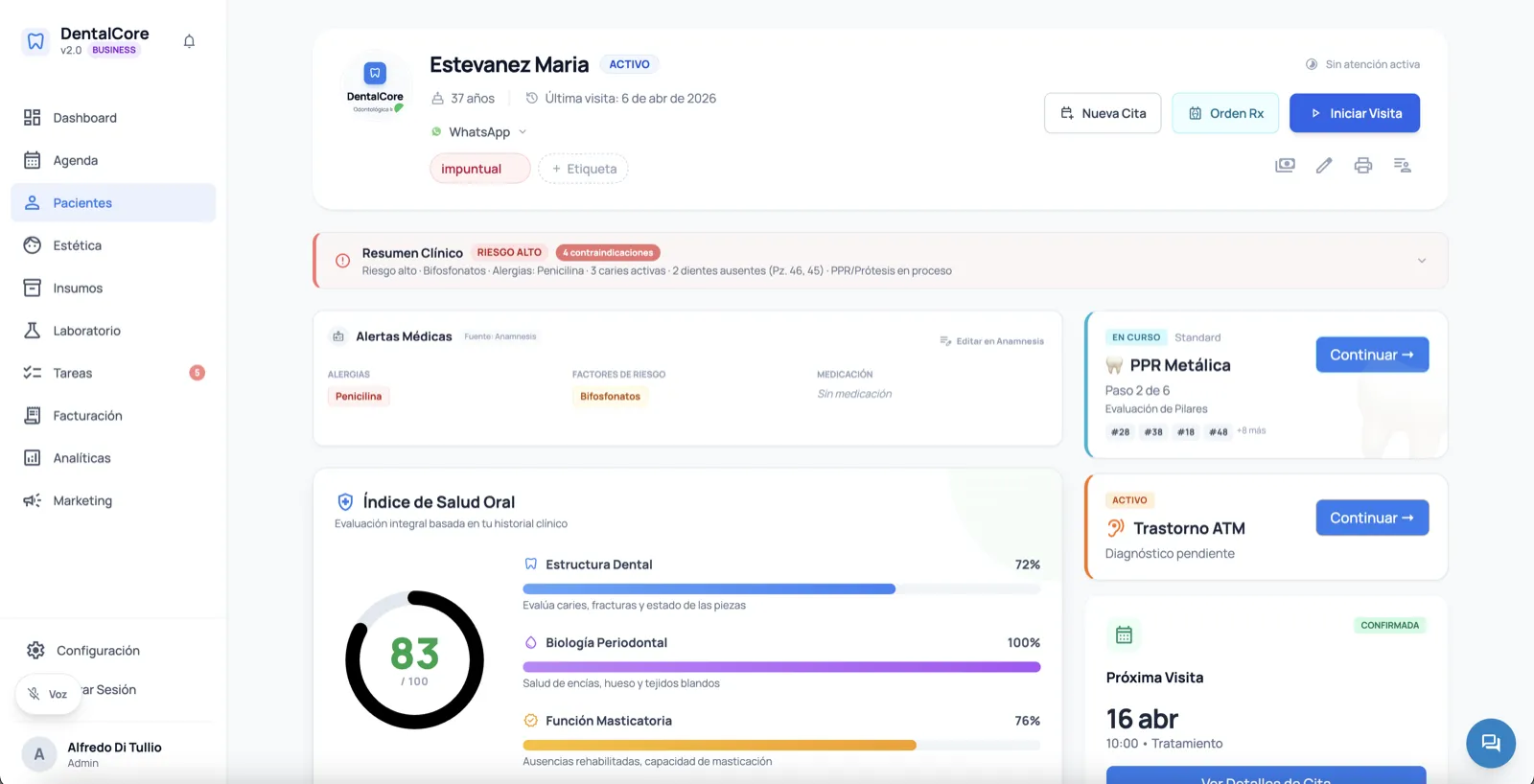The height and width of the screenshot is (784, 1534).
Task: Go to Laboratorio in sidebar
Action: tap(86, 331)
